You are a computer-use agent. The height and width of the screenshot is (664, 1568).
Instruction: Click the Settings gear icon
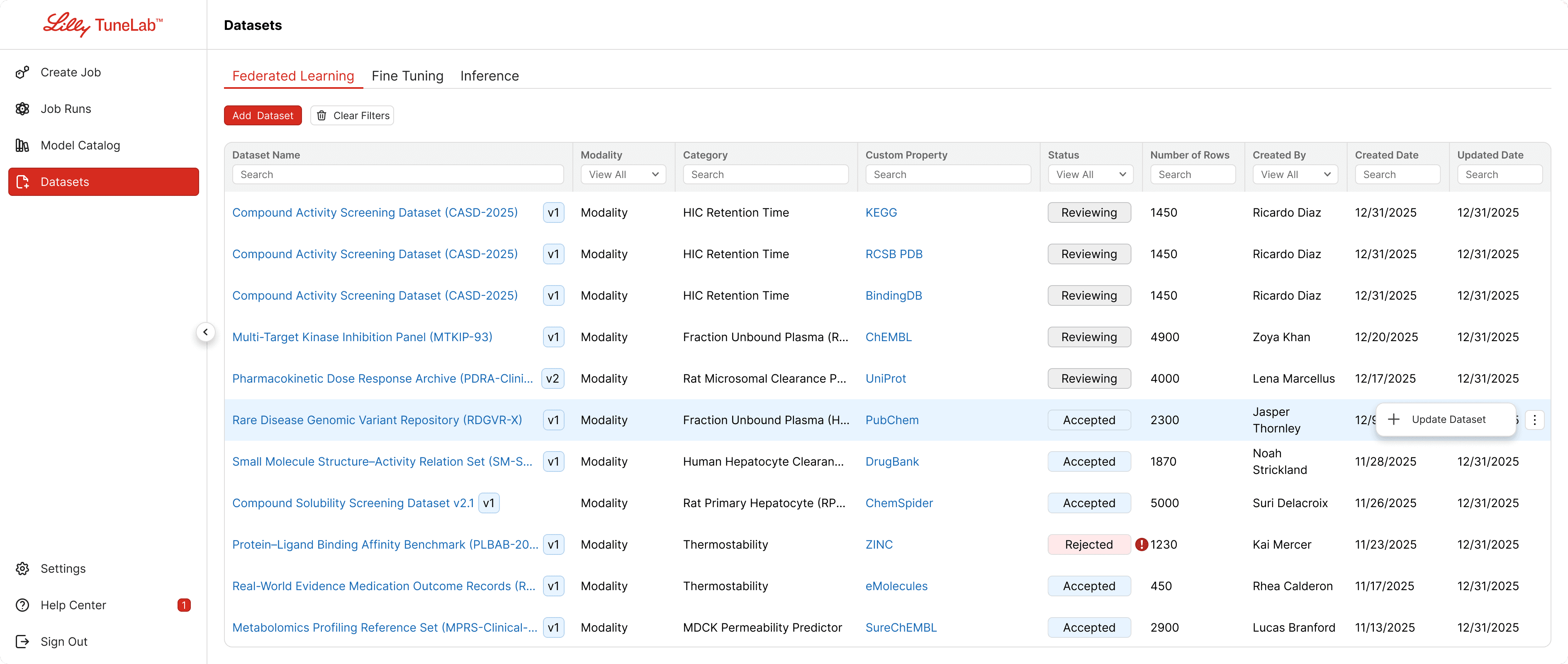point(22,569)
